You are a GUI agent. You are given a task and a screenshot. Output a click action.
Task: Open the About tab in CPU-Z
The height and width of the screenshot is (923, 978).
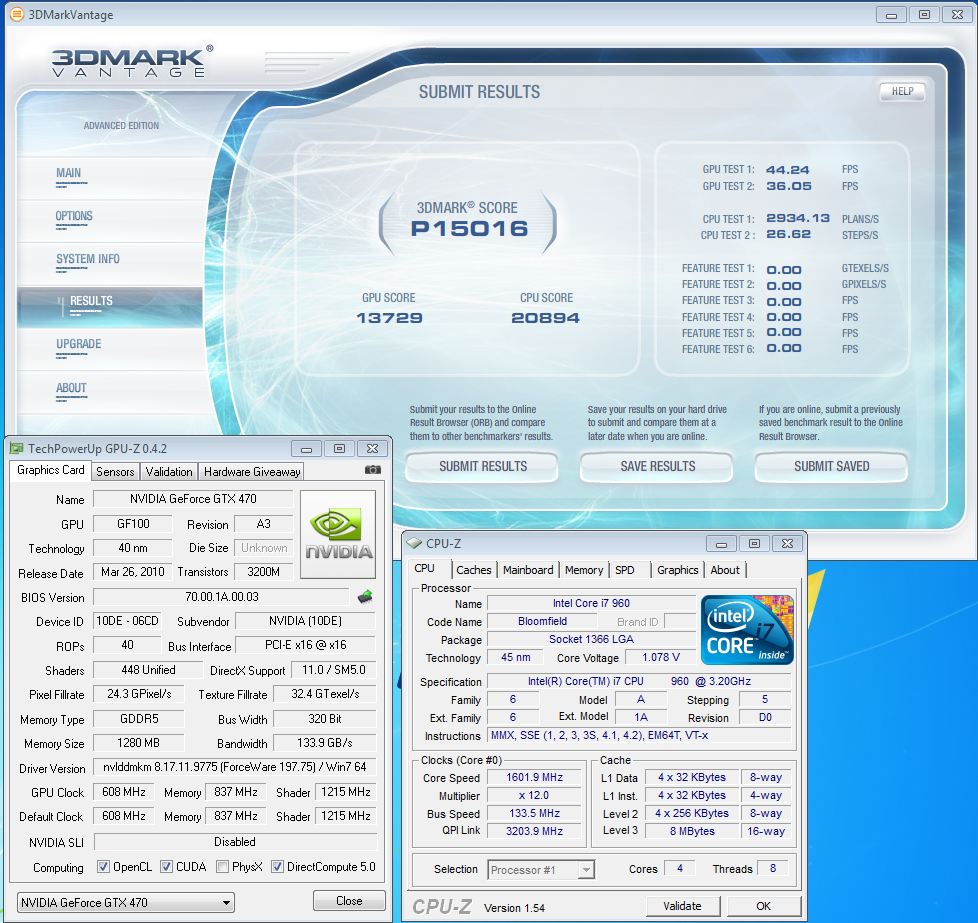click(725, 570)
